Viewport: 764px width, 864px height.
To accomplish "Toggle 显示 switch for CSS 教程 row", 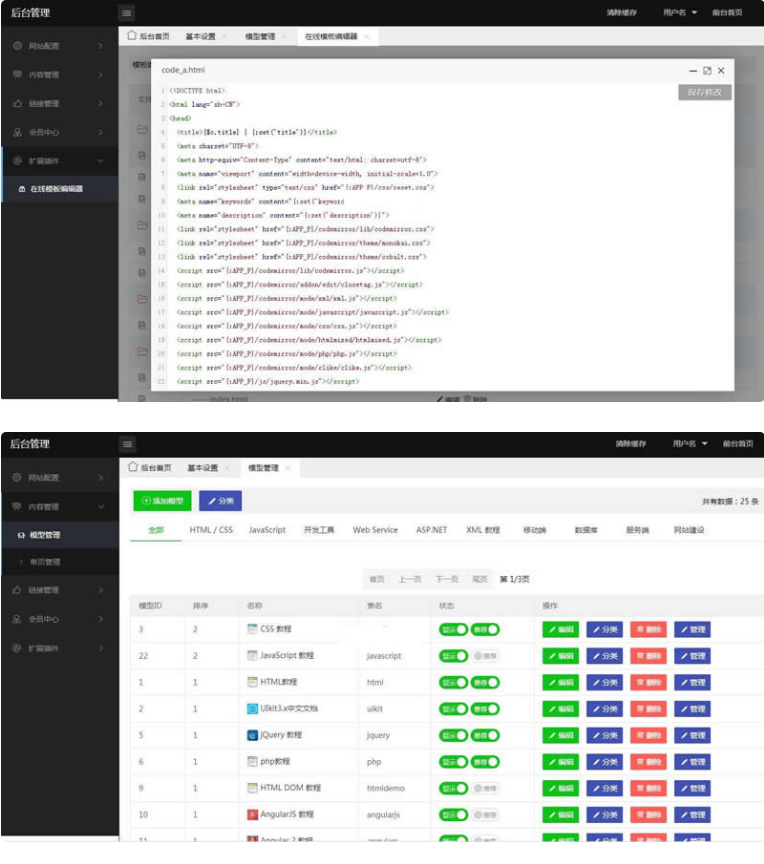I will (x=453, y=629).
